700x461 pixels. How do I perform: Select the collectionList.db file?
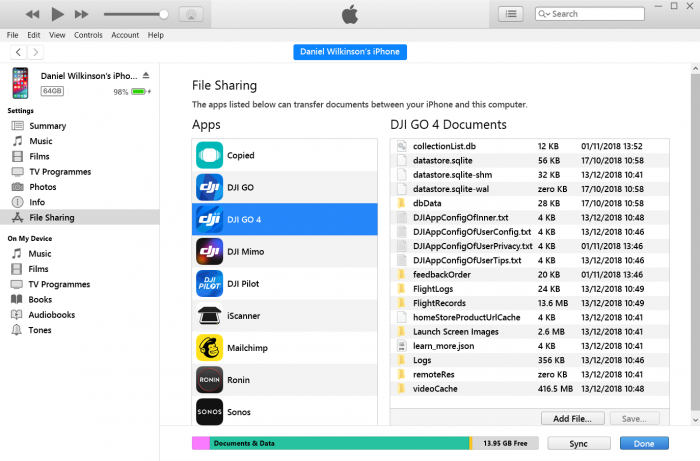click(x=529, y=146)
